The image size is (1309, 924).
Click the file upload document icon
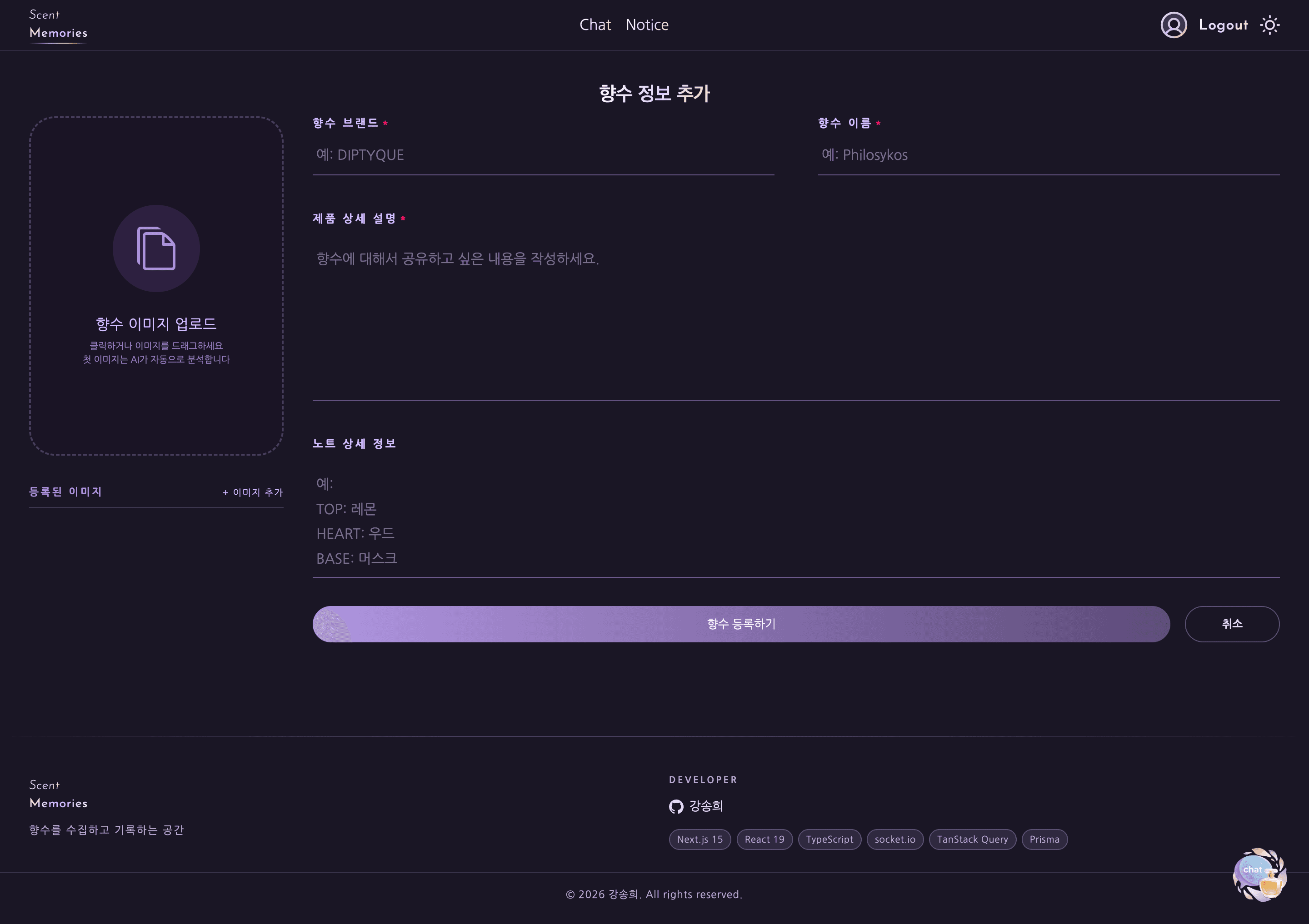click(156, 248)
